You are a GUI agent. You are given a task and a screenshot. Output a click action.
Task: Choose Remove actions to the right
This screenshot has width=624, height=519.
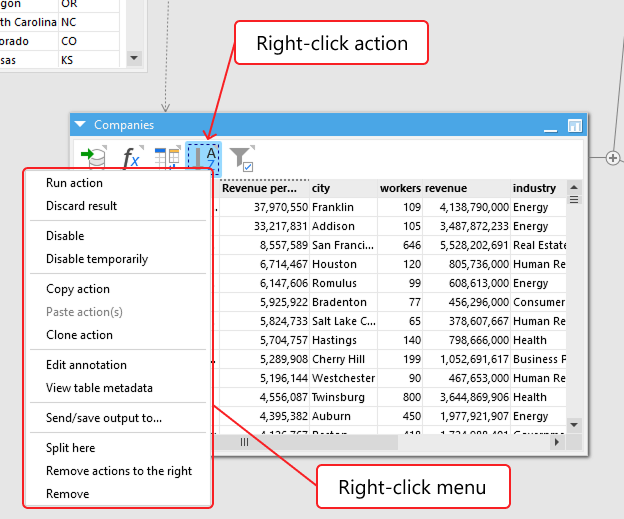118,471
